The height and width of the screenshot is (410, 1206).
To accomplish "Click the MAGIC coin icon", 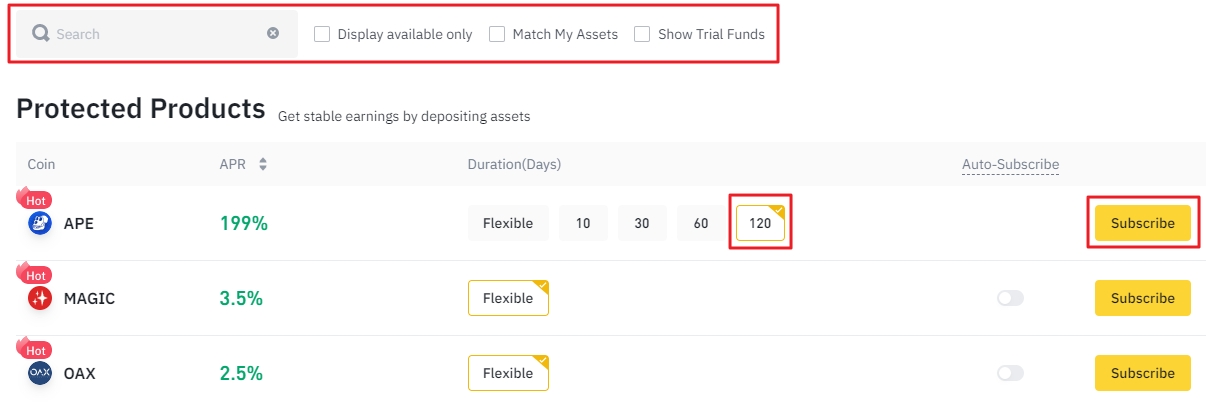I will click(x=40, y=298).
